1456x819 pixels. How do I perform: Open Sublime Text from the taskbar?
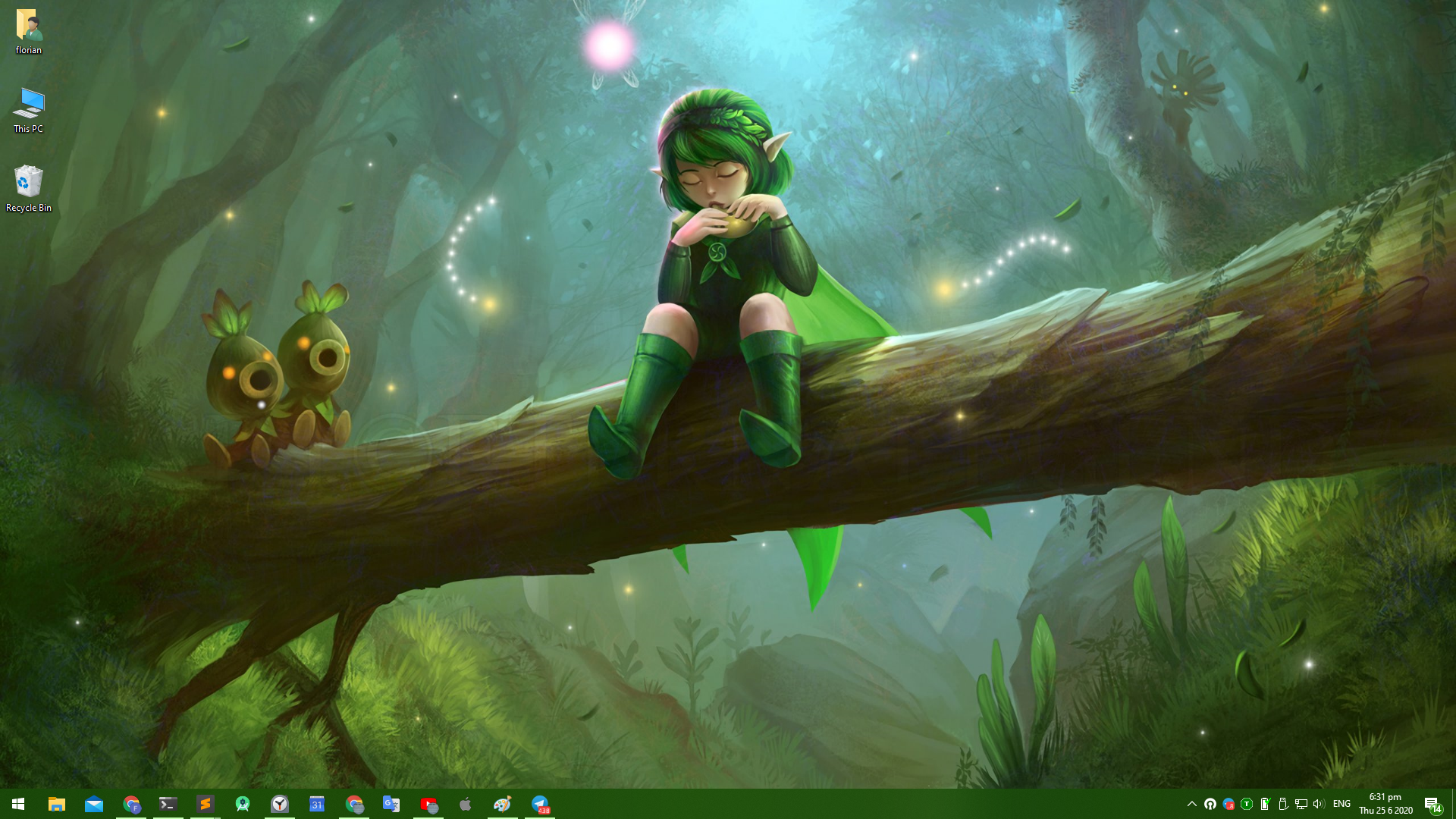pyautogui.click(x=206, y=804)
